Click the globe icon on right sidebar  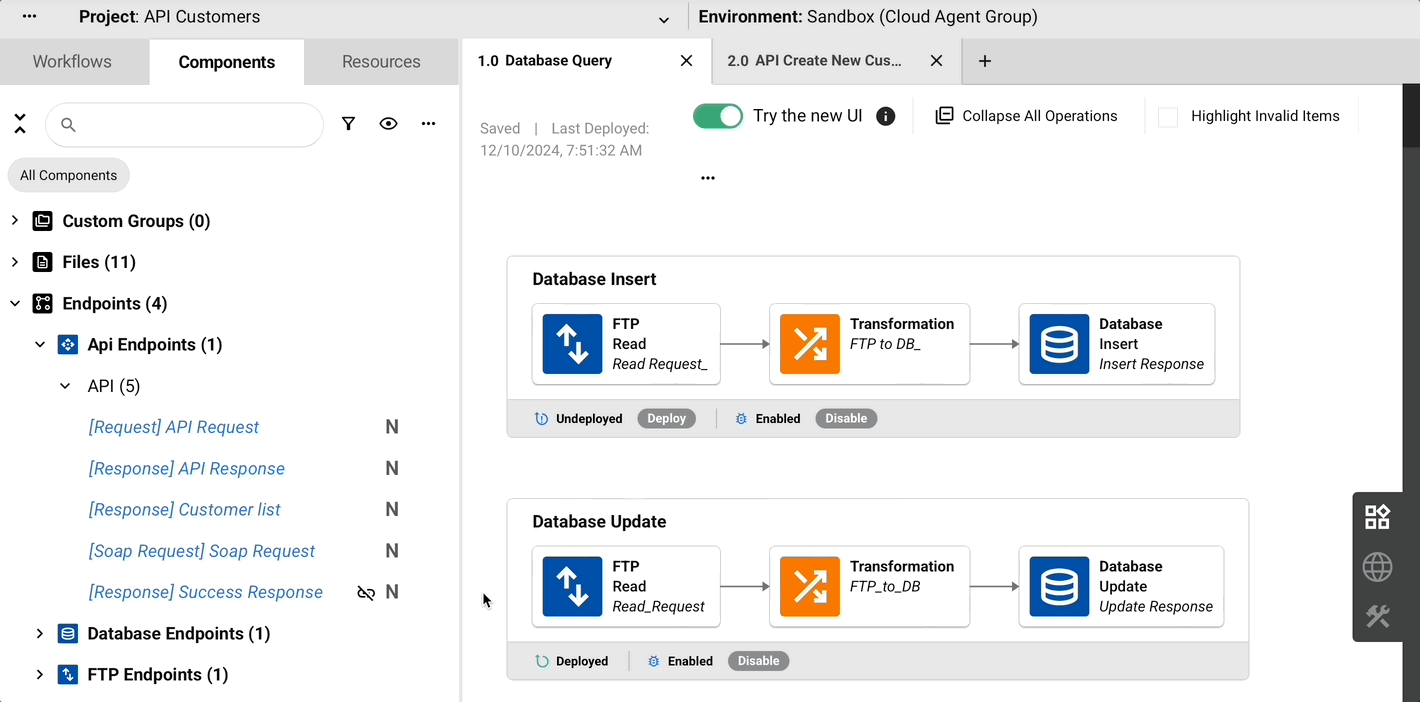pos(1377,567)
